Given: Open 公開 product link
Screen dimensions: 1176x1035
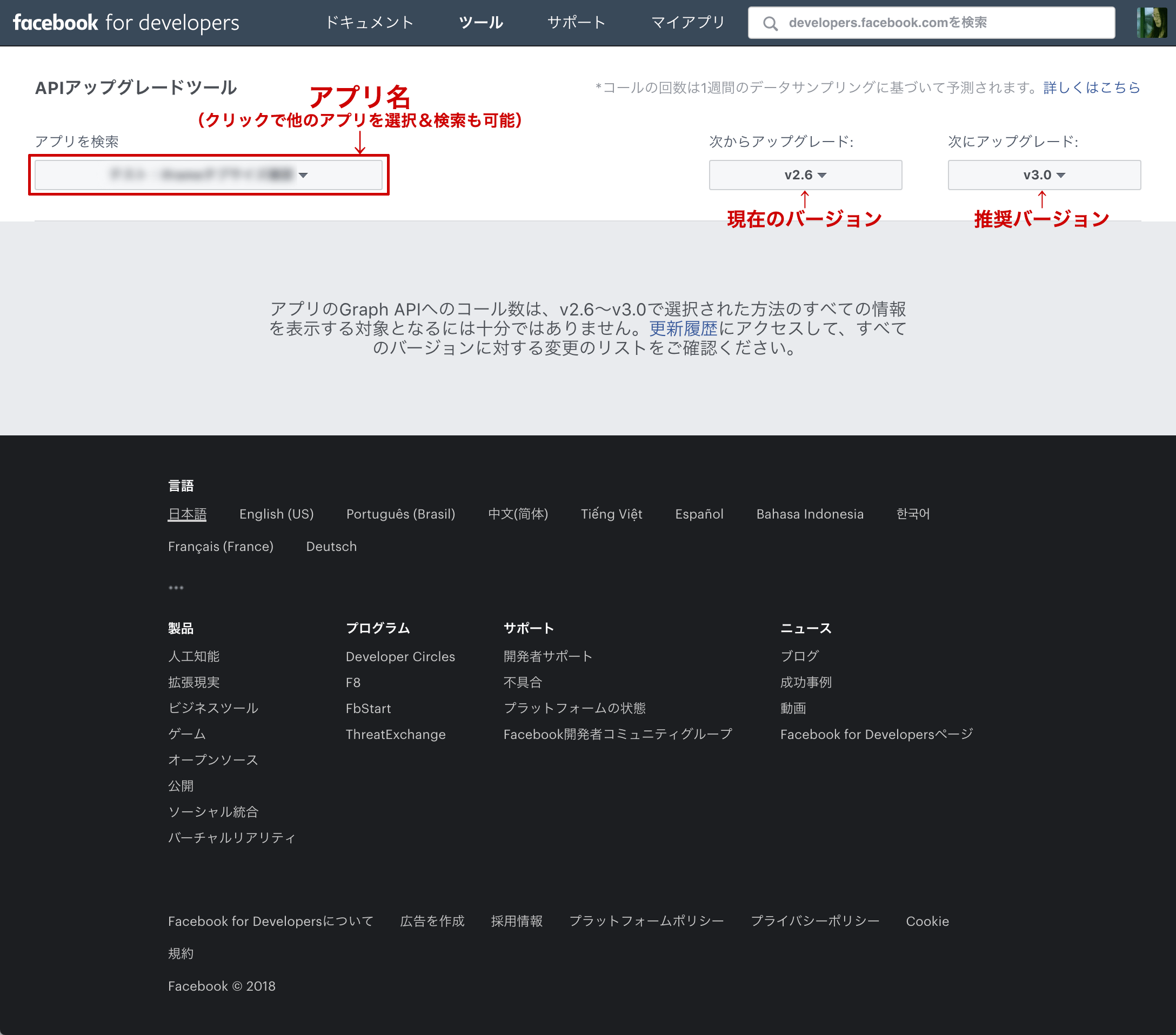Looking at the screenshot, I should pos(180,785).
